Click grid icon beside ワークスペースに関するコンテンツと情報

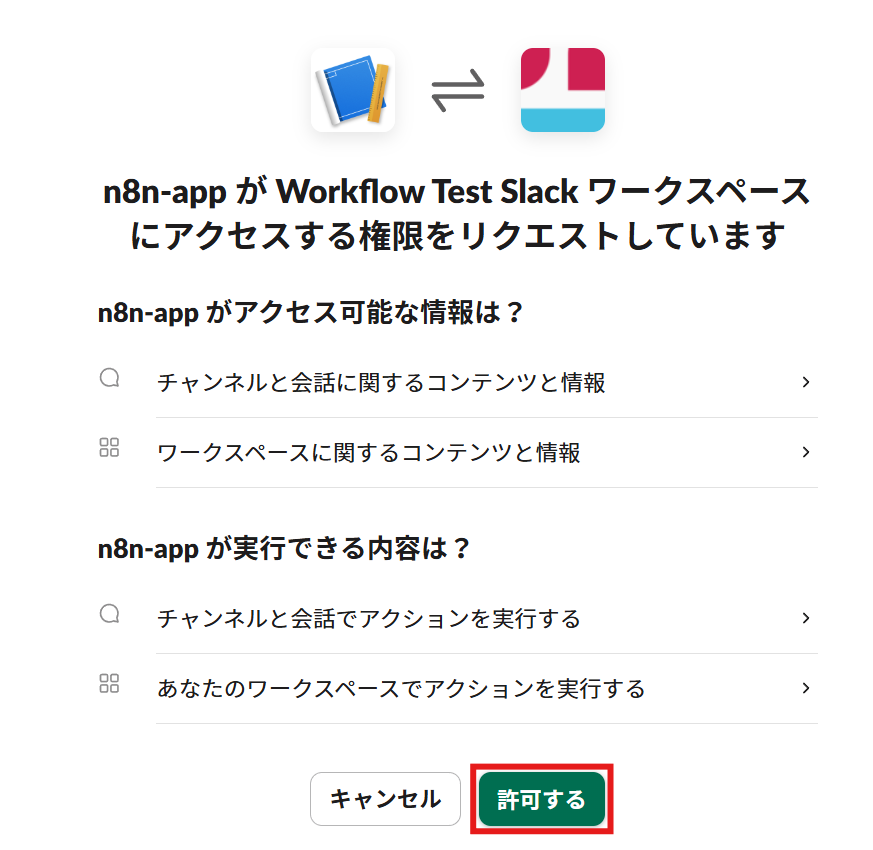(x=110, y=448)
